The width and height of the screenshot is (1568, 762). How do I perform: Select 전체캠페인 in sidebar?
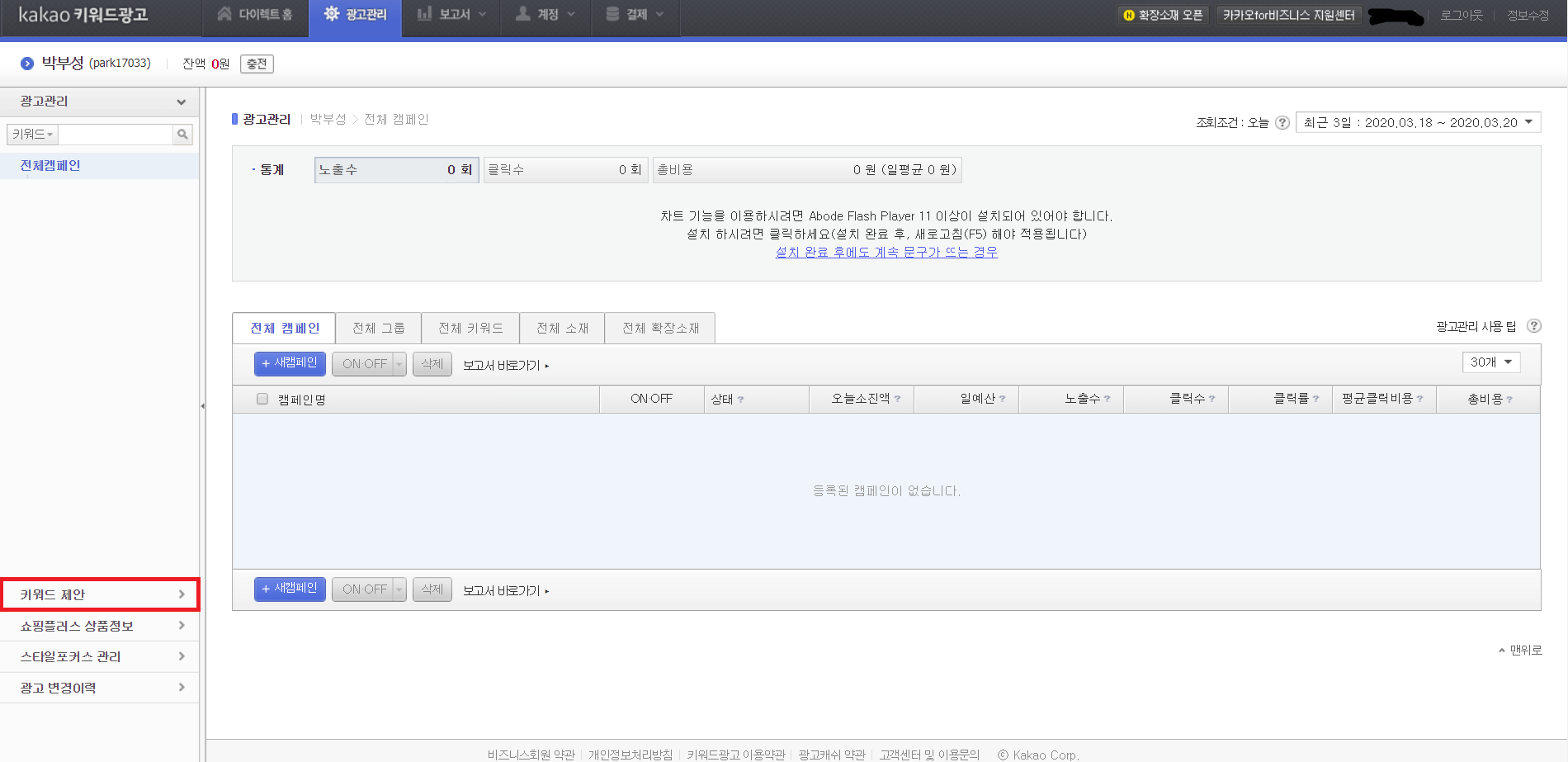point(50,165)
